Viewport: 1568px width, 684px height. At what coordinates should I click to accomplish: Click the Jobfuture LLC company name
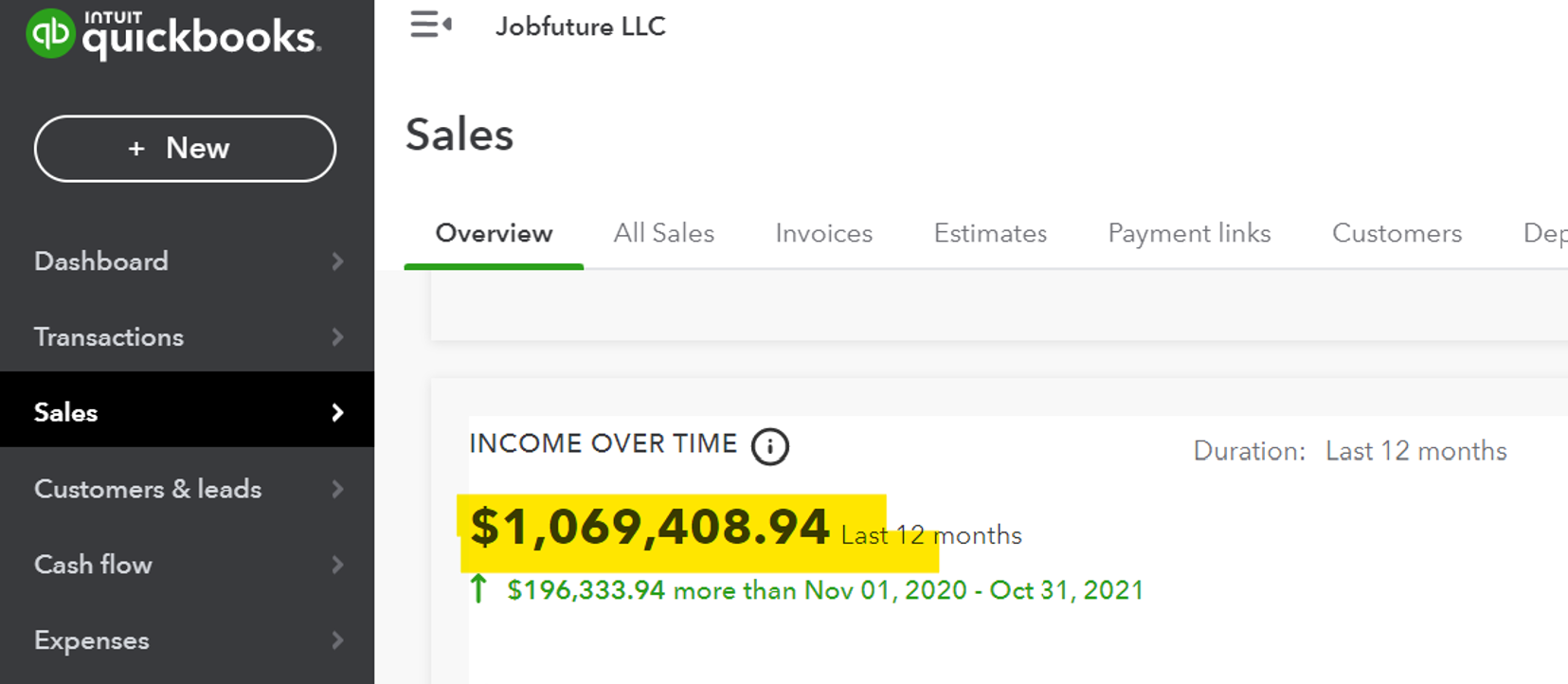click(x=580, y=27)
